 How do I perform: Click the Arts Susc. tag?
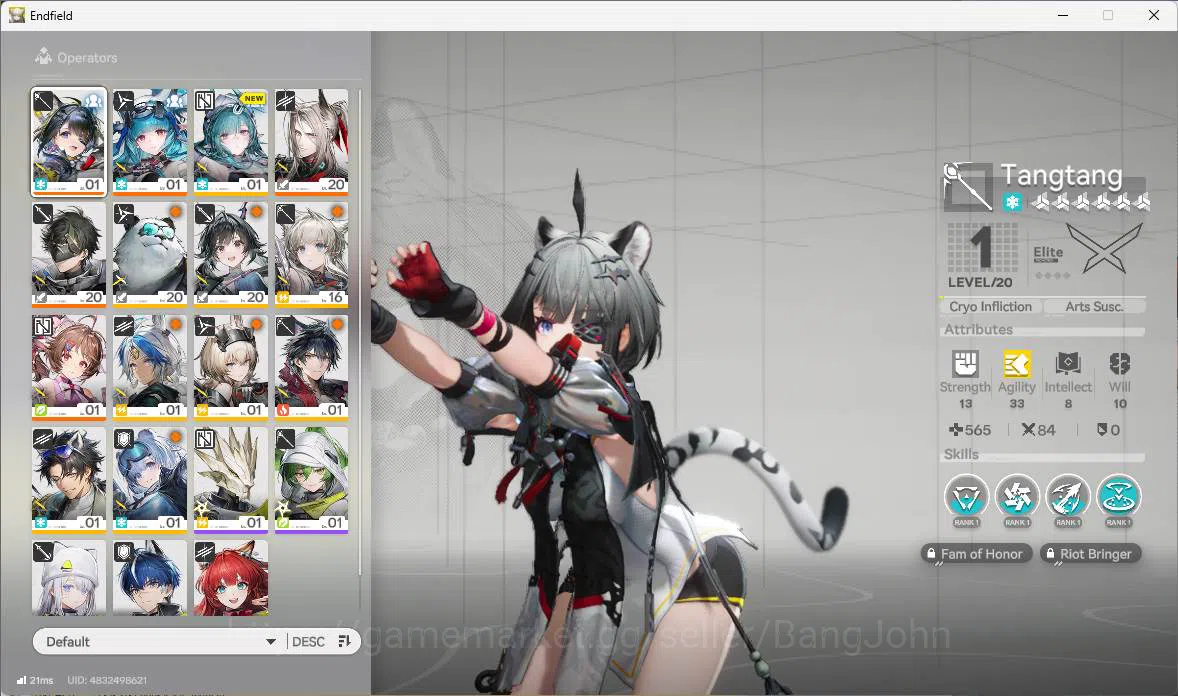(1094, 306)
